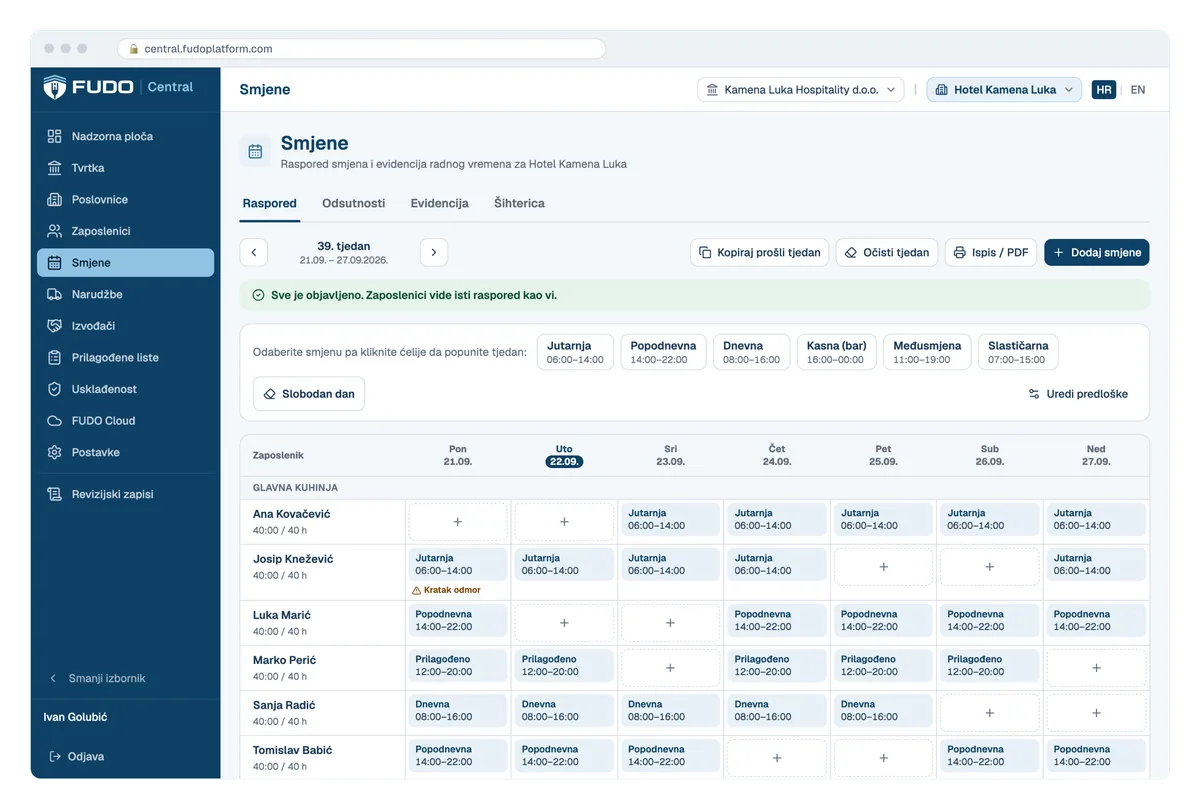Screen dimensions: 1200x810
Task: Collapse sidebar via Smanji izbornik
Action: pyautogui.click(x=97, y=678)
